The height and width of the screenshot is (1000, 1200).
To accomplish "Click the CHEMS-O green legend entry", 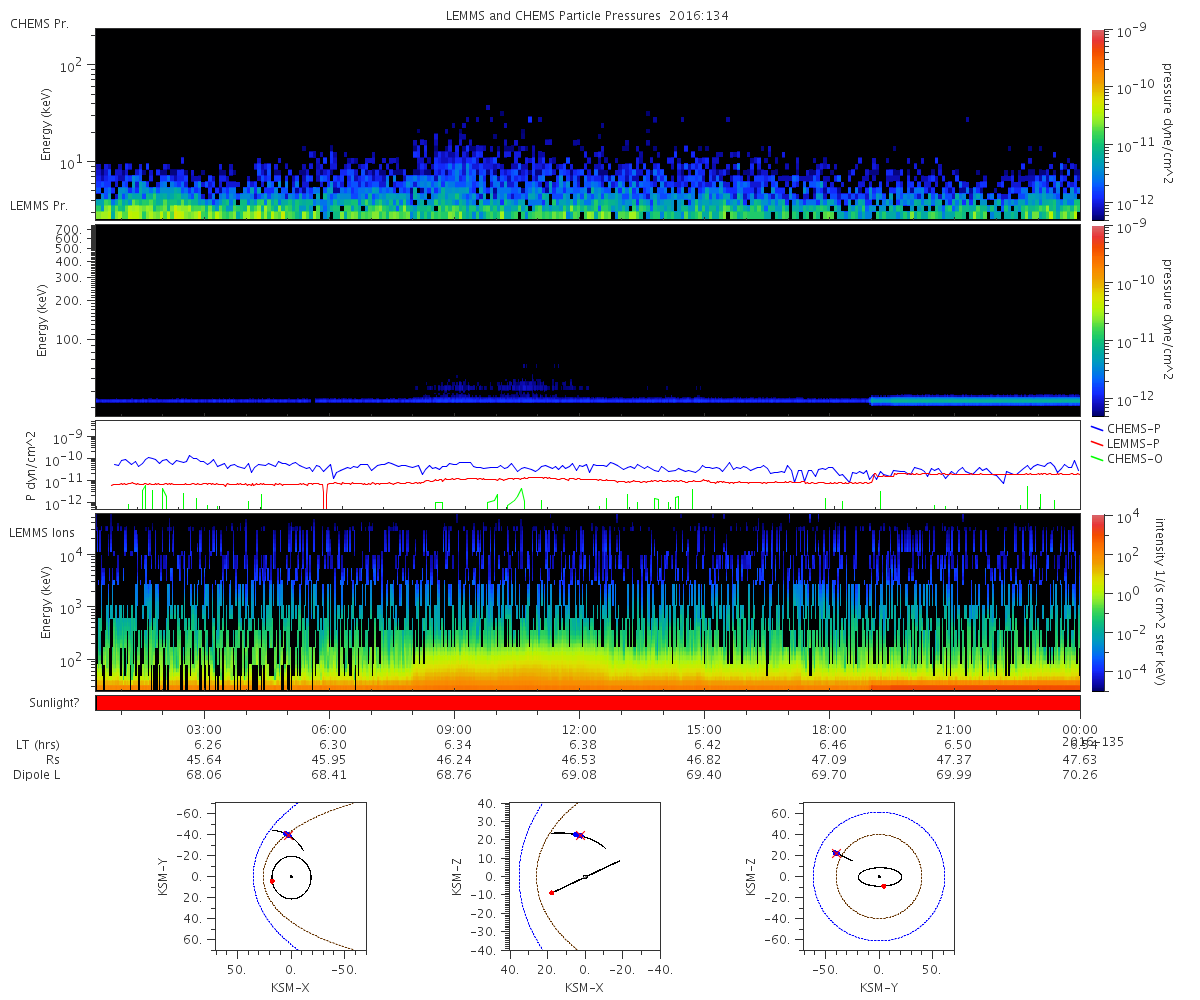I will coord(1130,458).
